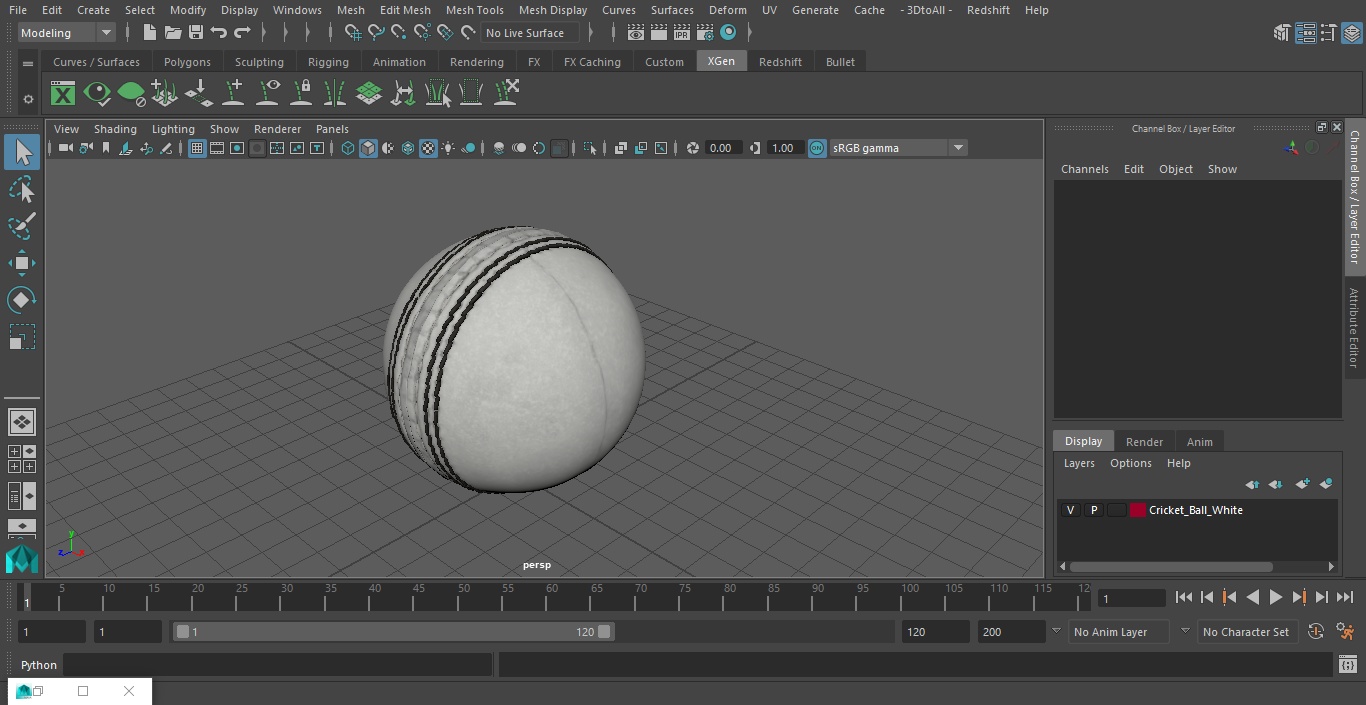Select the Lasso tool in the toolbox
The height and width of the screenshot is (705, 1366).
(x=21, y=190)
